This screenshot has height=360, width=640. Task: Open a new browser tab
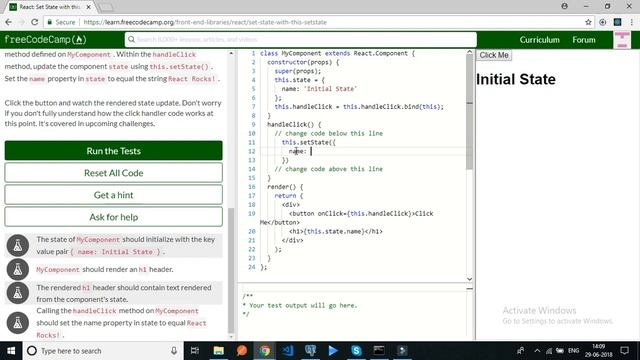(x=106, y=7)
